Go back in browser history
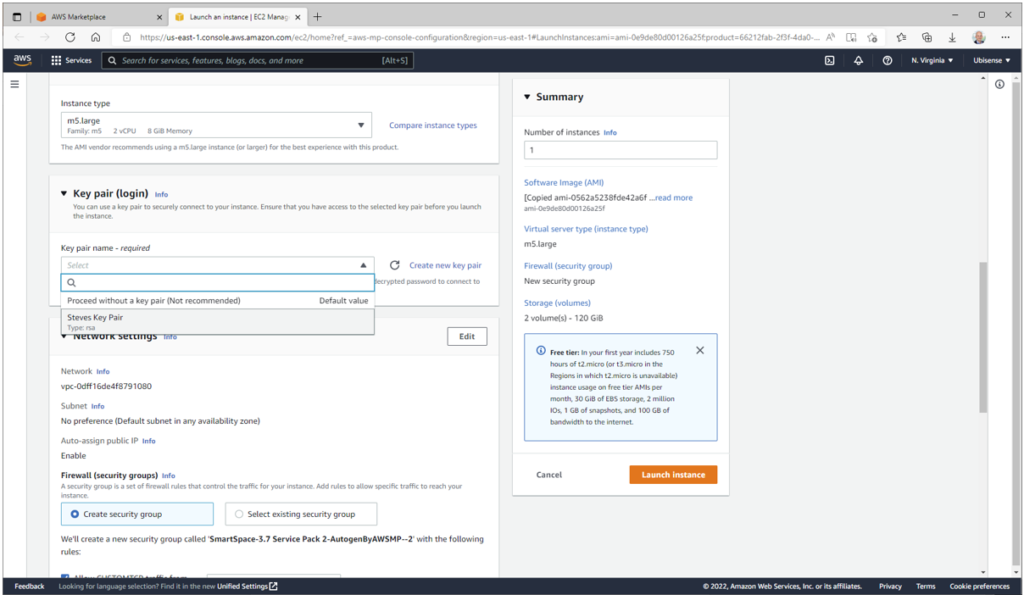1024x595 pixels. (19, 37)
